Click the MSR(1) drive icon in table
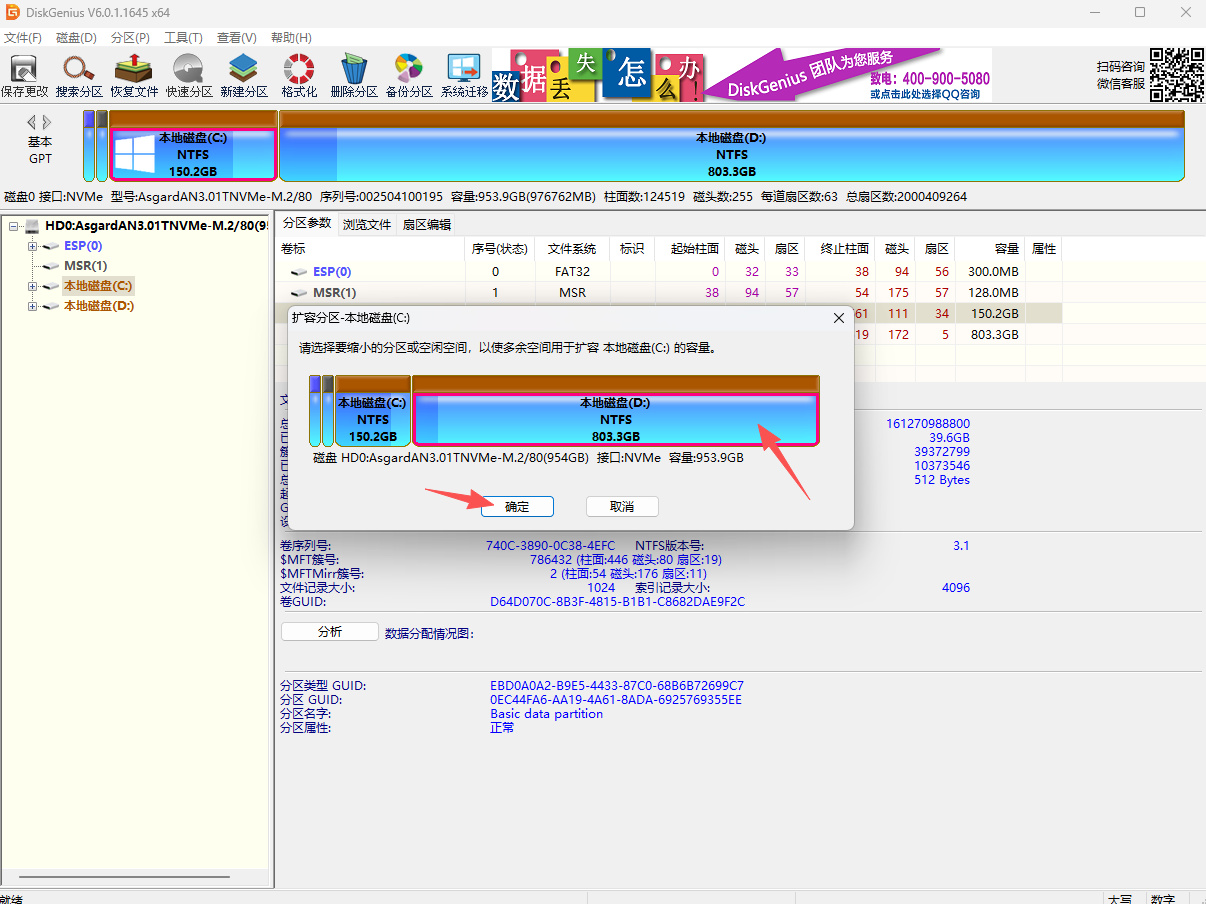 (298, 293)
